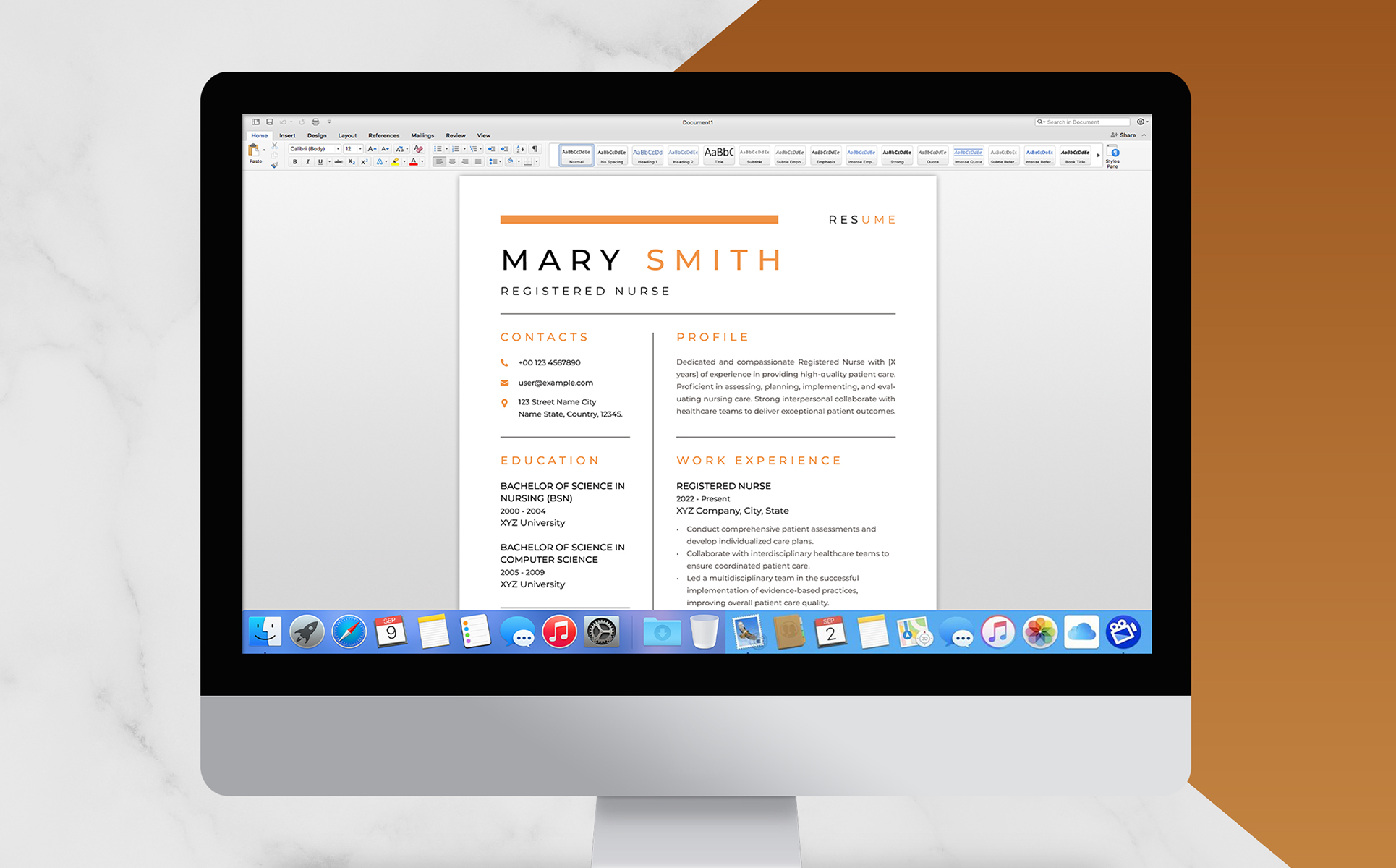Toggle show paragraph marks
This screenshot has width=1396, height=868.
click(535, 149)
